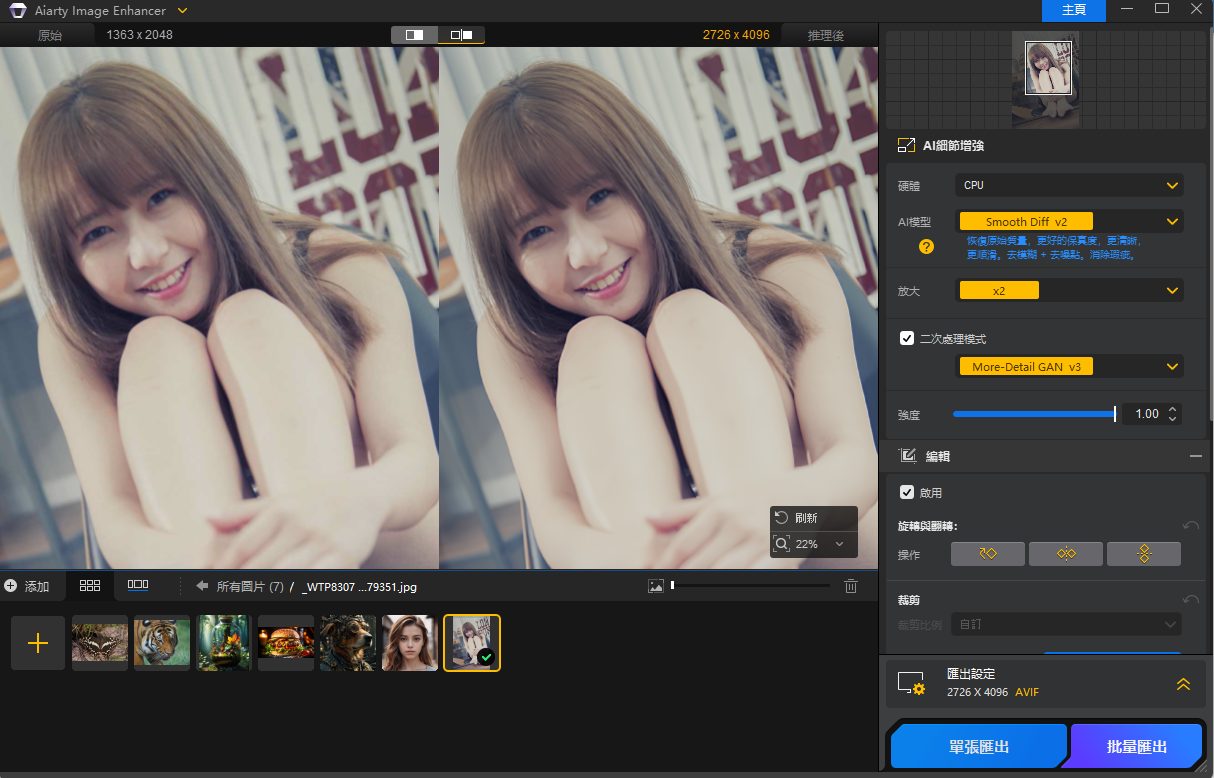Click the back arrow before 所有圖片

tap(202, 586)
